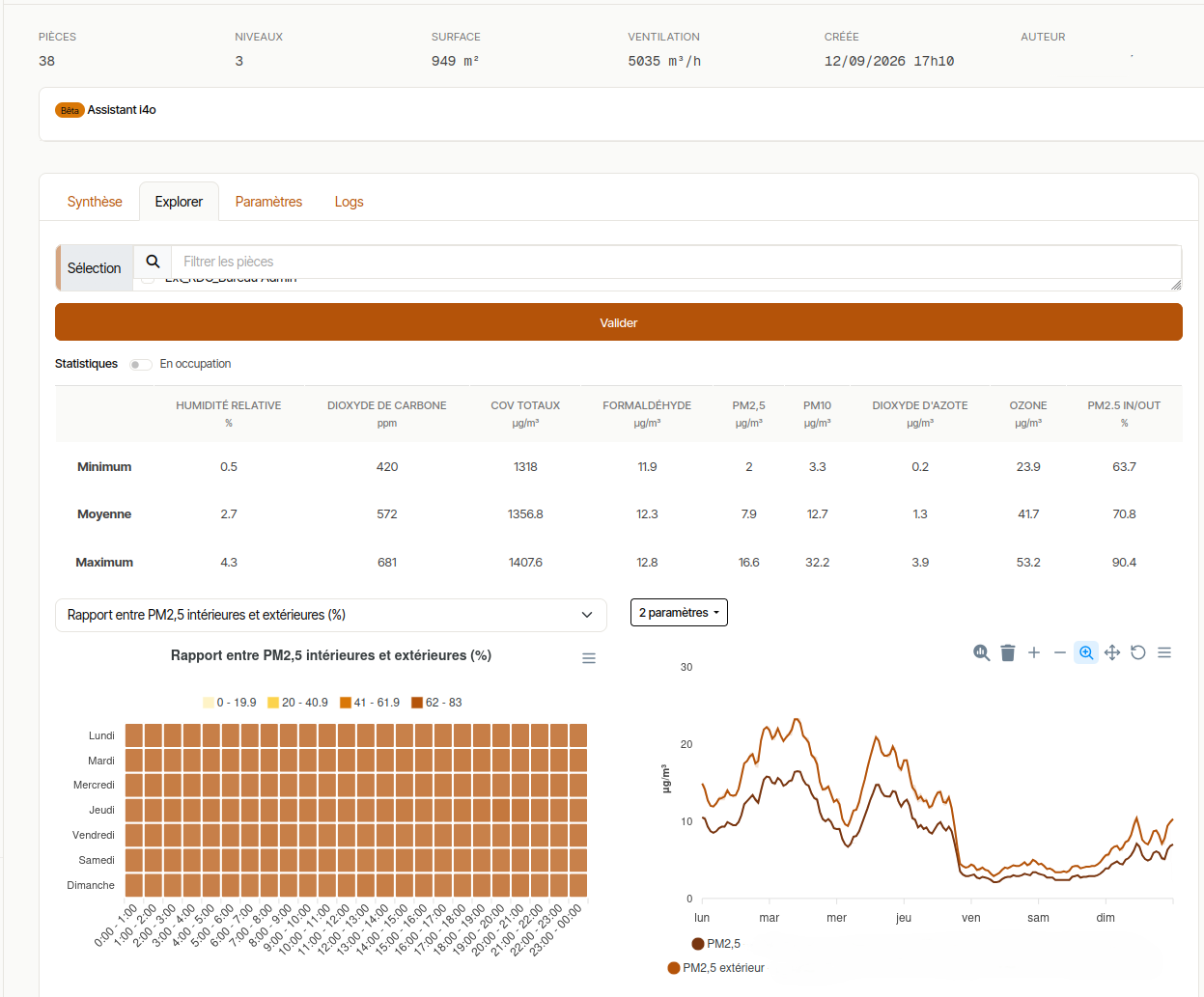Zoom in with the plus icon on line chart

point(1034,652)
